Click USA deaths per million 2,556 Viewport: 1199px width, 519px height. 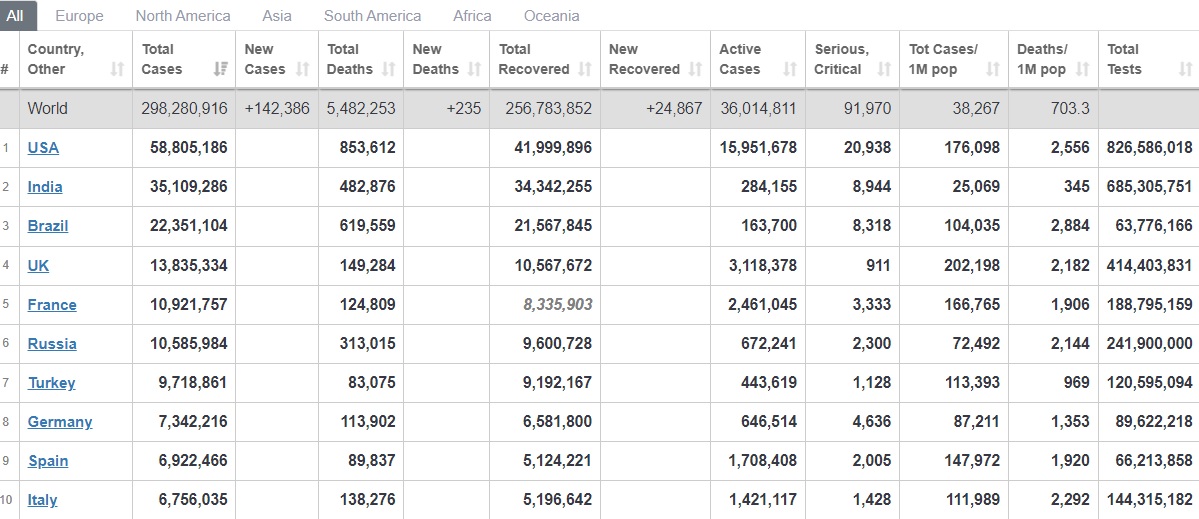coord(1070,148)
